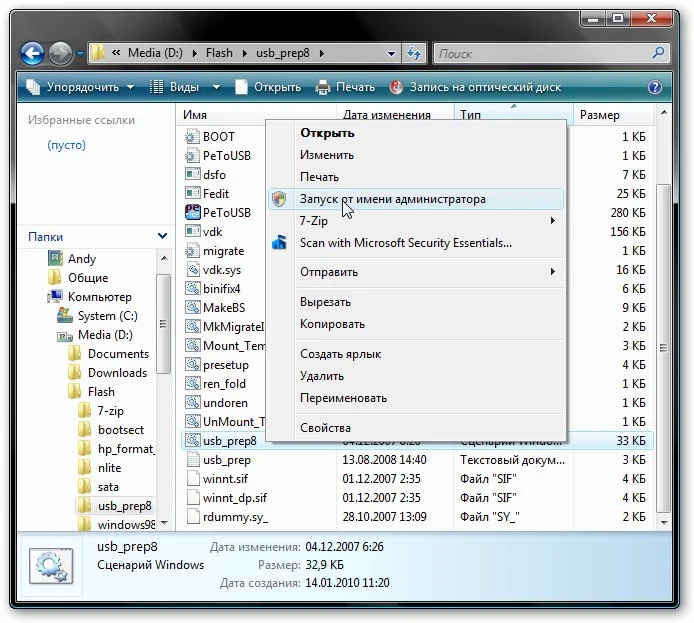Viewport: 694px width, 623px height.
Task: Select the dsfo application icon
Action: 193,174
